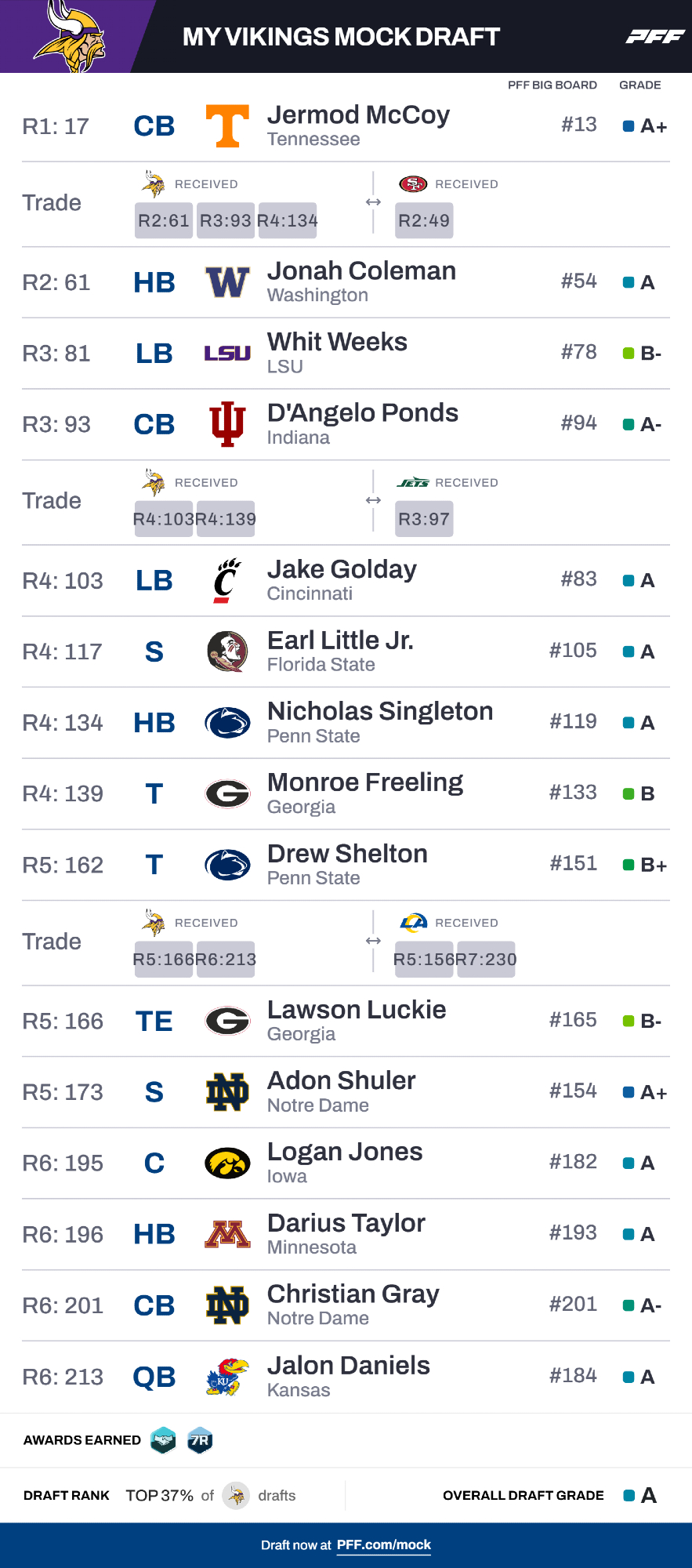Viewport: 692px width, 1568px height.
Task: Select player name Jermod McCoy
Action: (x=358, y=115)
